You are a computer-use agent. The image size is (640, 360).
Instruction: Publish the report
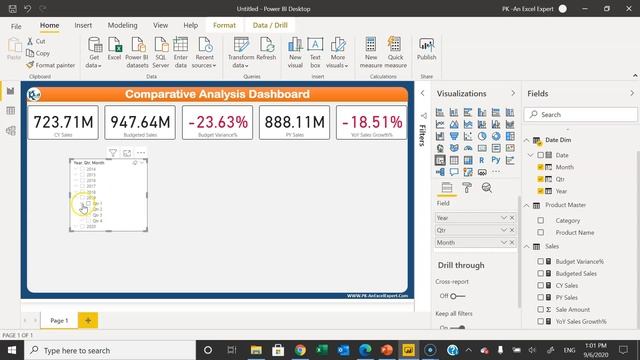[x=427, y=49]
